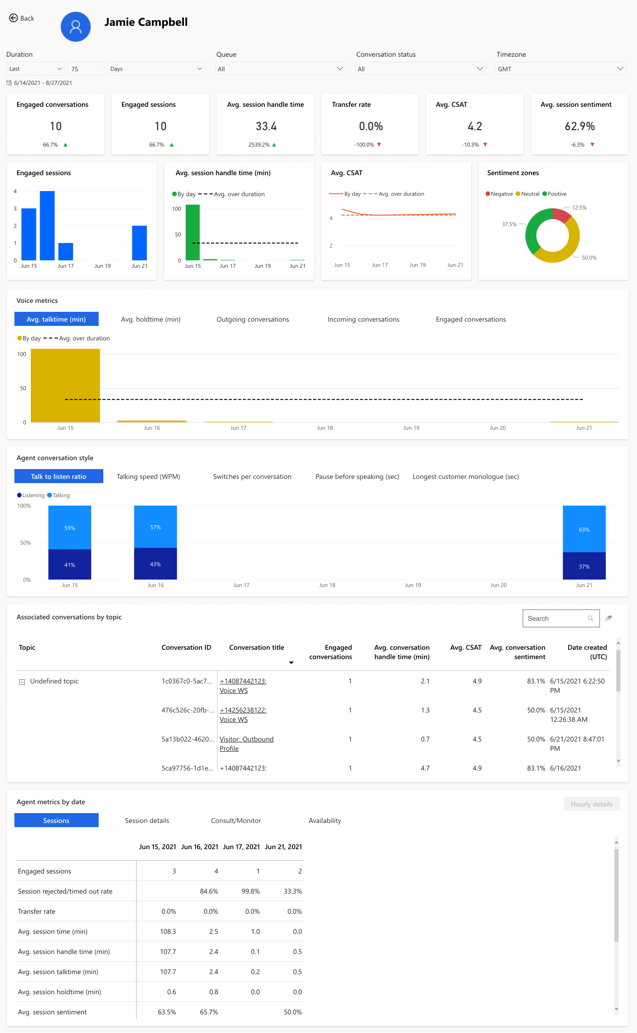637x1033 pixels.
Task: Open Longest customer monologue (sec) tab
Action: (466, 476)
